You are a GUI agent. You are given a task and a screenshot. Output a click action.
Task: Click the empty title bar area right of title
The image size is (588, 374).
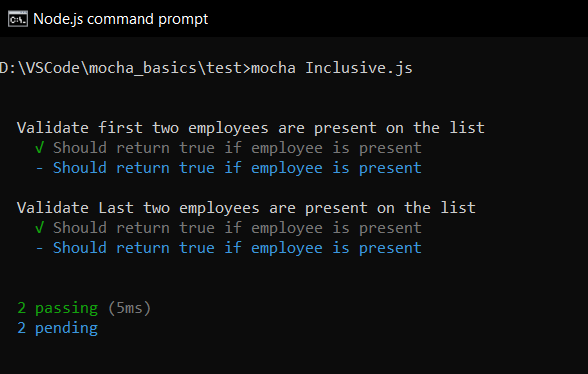pos(398,19)
